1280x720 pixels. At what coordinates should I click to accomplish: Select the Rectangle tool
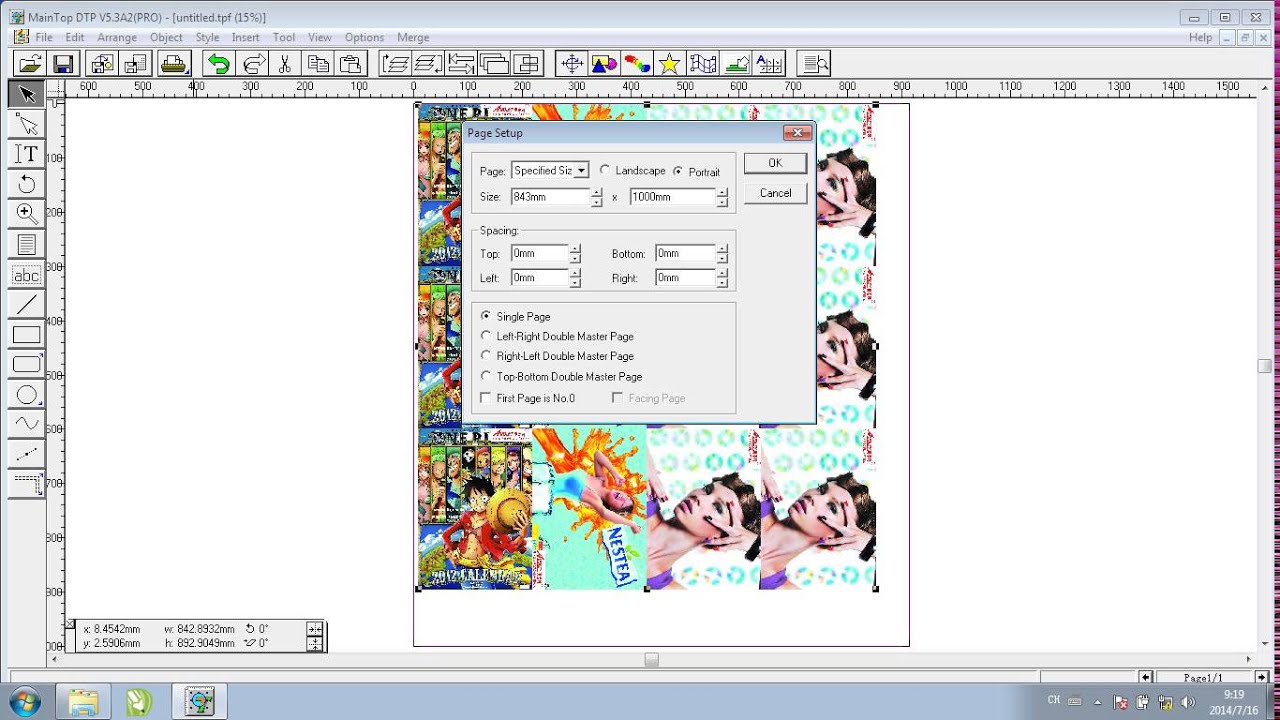pyautogui.click(x=27, y=334)
